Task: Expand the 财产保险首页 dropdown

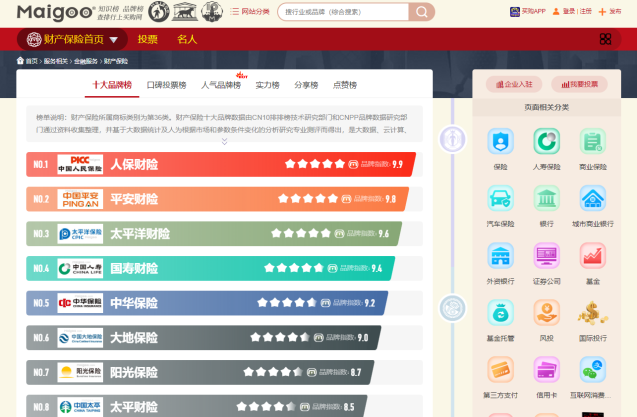Action: click(x=72, y=39)
